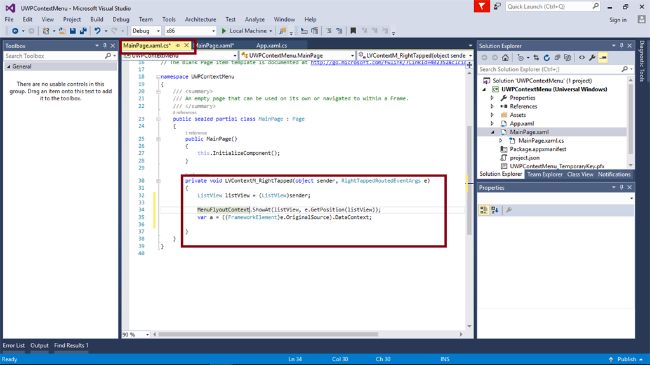The width and height of the screenshot is (650, 365).
Task: Click the editor horizontal scrollbar
Action: click(x=268, y=334)
